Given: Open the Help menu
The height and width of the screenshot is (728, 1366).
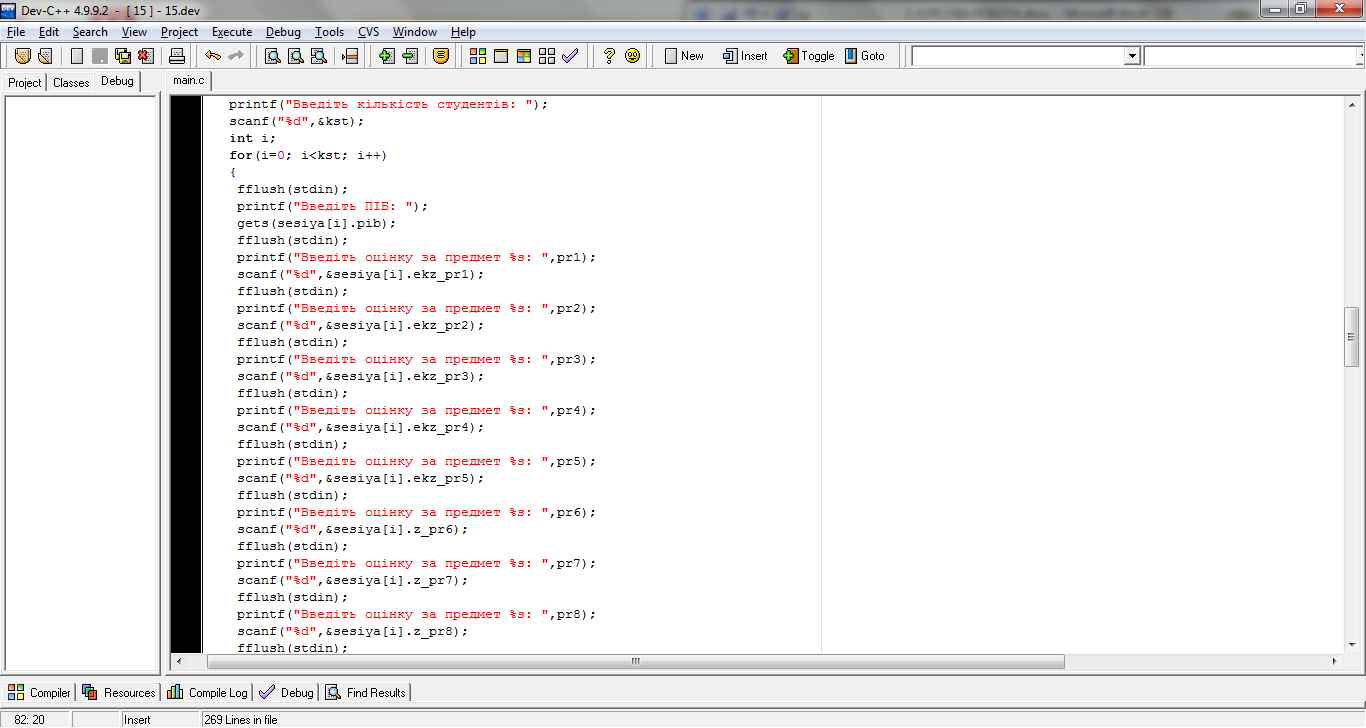Looking at the screenshot, I should point(463,32).
